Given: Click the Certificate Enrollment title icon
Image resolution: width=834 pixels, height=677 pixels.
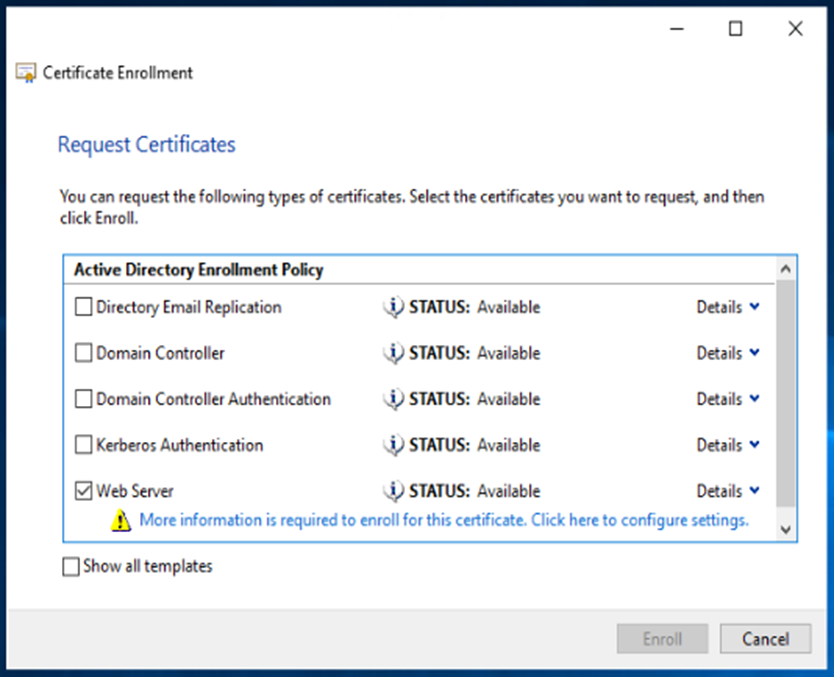Looking at the screenshot, I should pos(26,73).
